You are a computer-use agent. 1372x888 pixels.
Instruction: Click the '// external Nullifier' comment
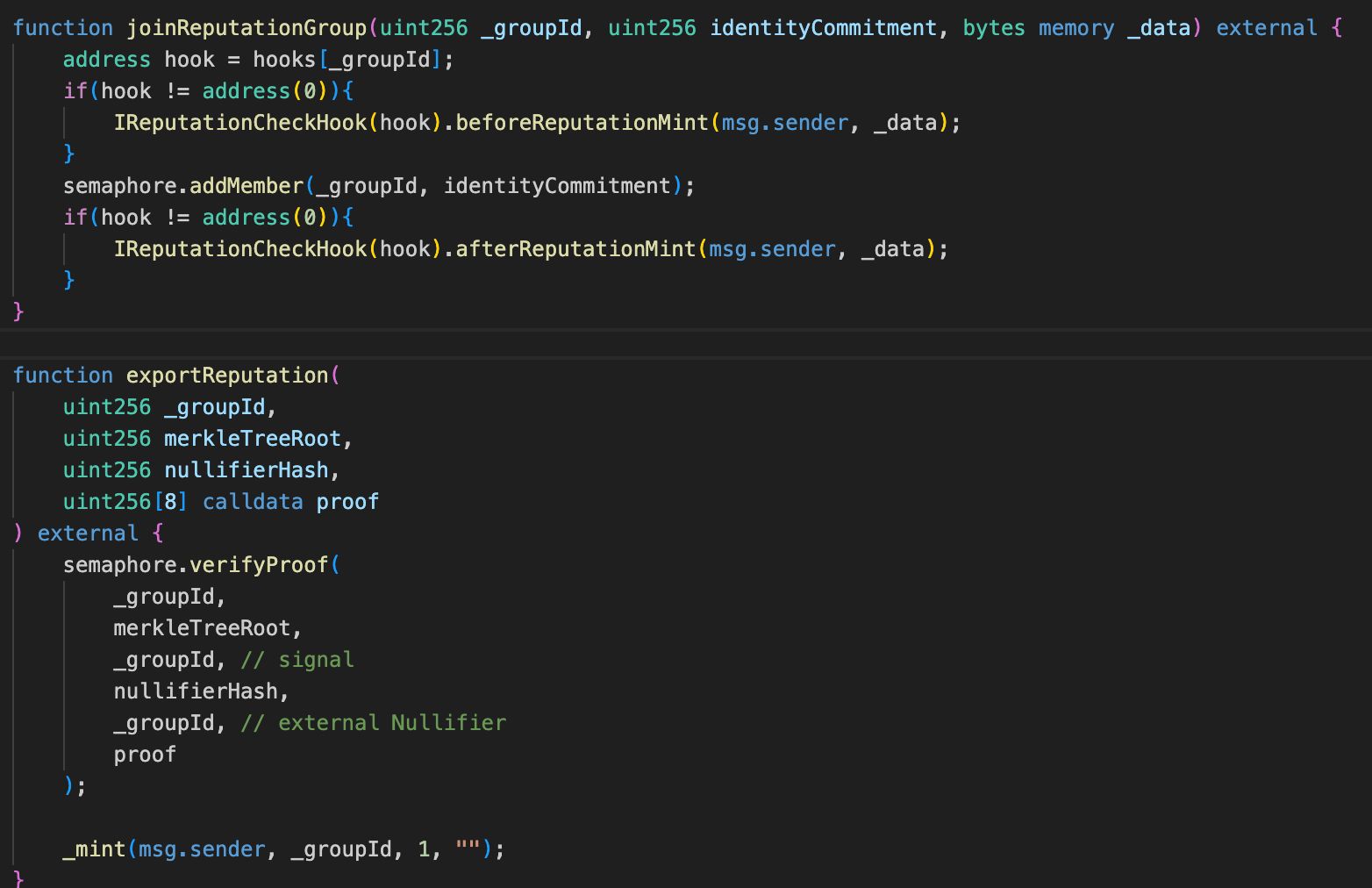tap(374, 723)
